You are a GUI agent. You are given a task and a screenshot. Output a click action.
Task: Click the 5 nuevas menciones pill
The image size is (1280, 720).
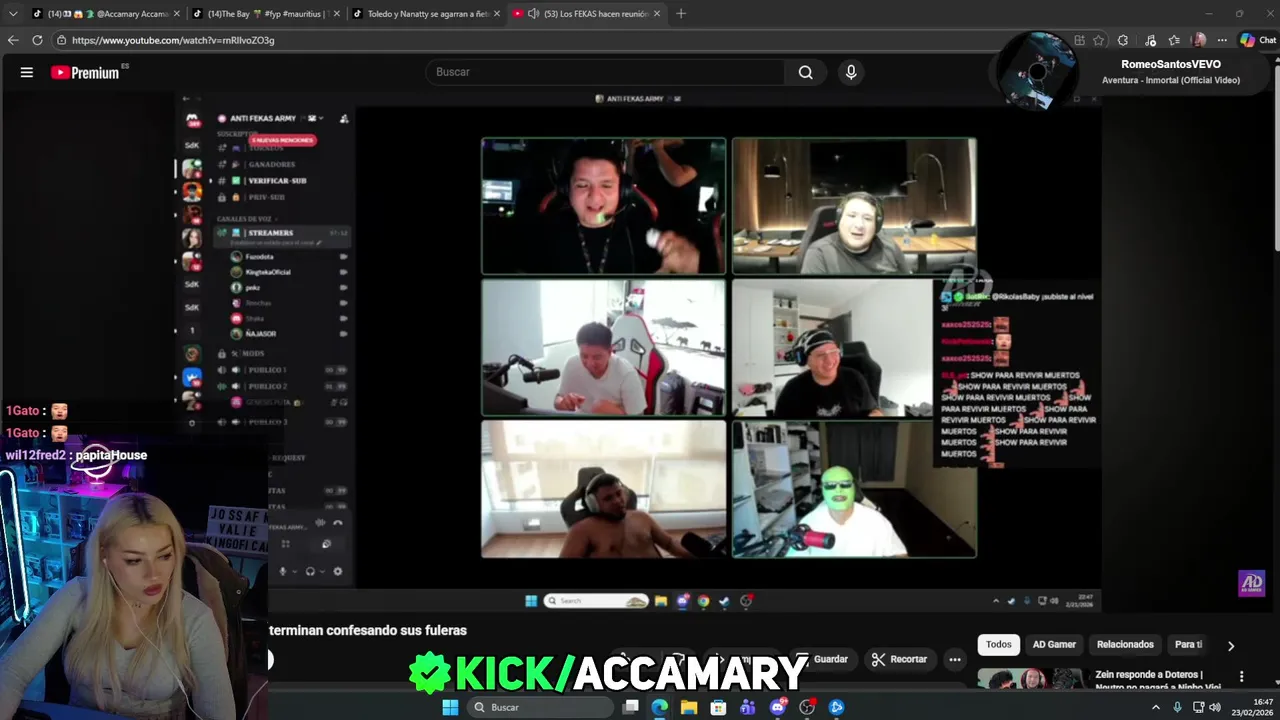(x=283, y=140)
